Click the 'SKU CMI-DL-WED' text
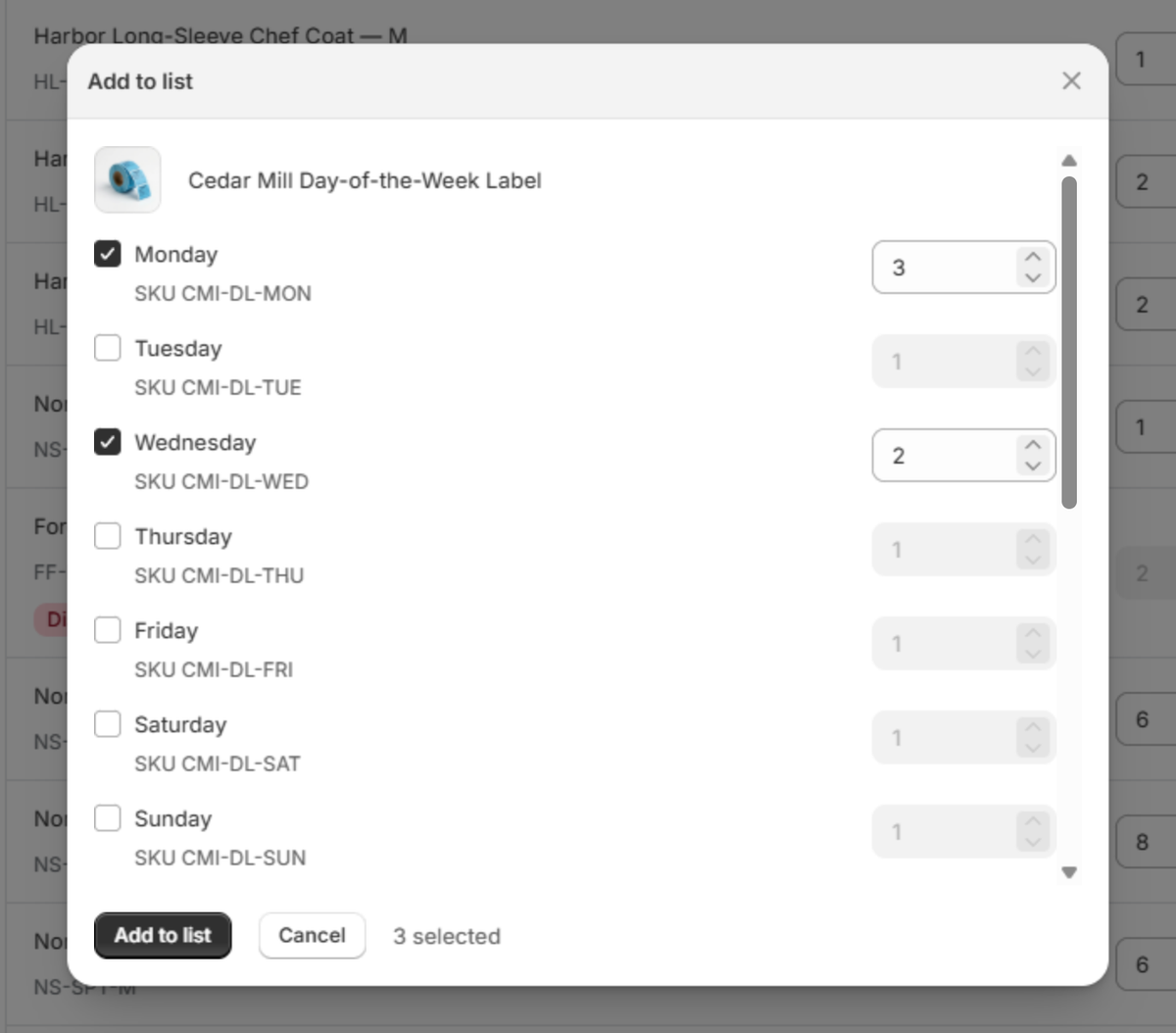The width and height of the screenshot is (1176, 1033). 221,482
